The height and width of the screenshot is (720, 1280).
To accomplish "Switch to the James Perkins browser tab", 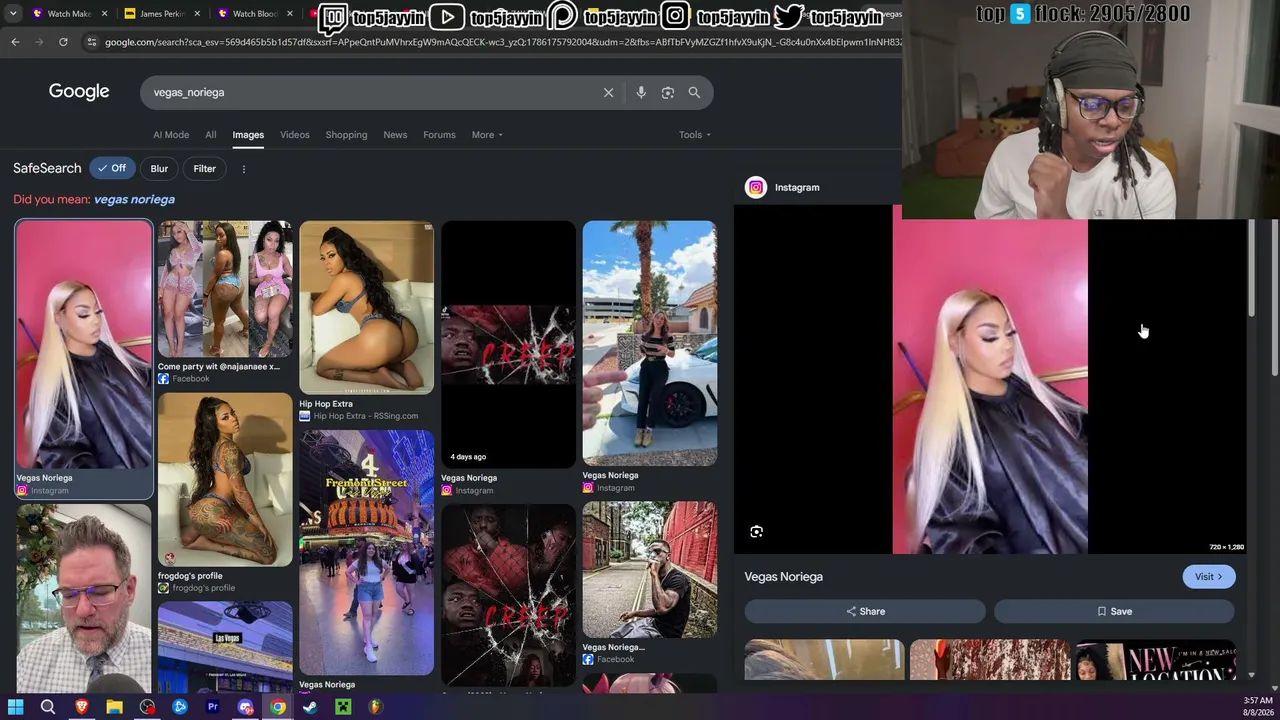I will point(160,14).
